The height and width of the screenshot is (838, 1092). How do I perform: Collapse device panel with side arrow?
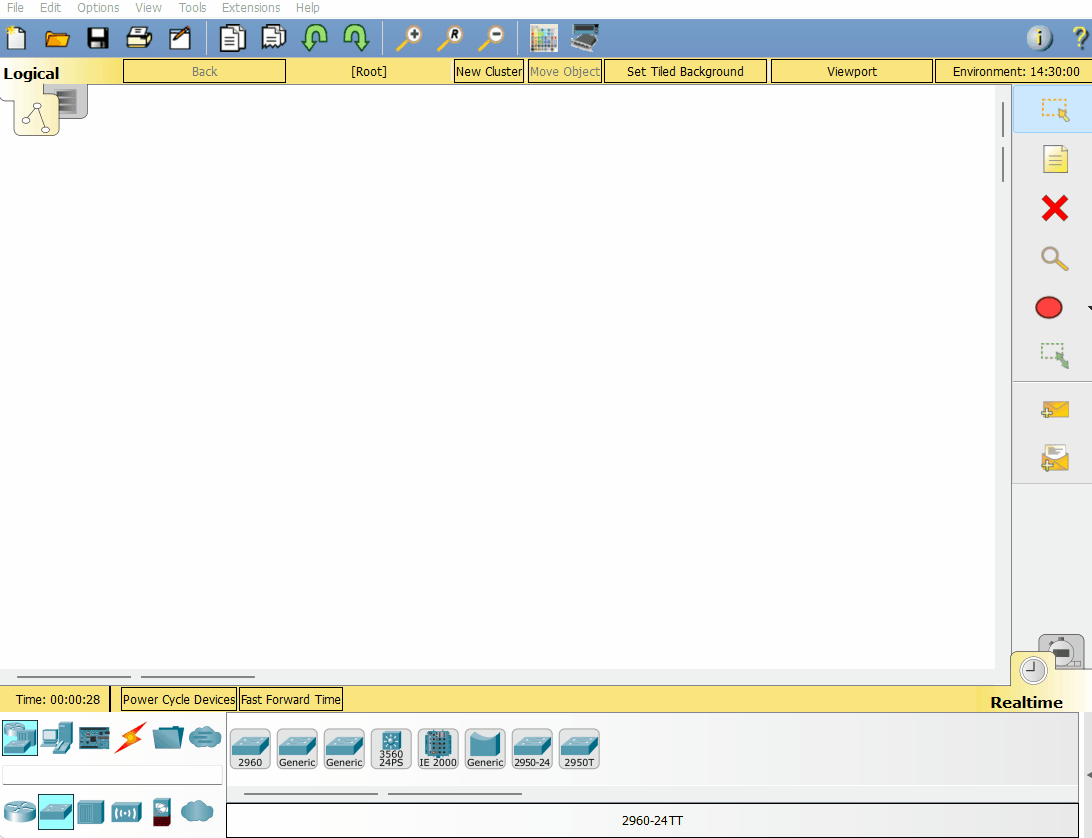(1087, 775)
